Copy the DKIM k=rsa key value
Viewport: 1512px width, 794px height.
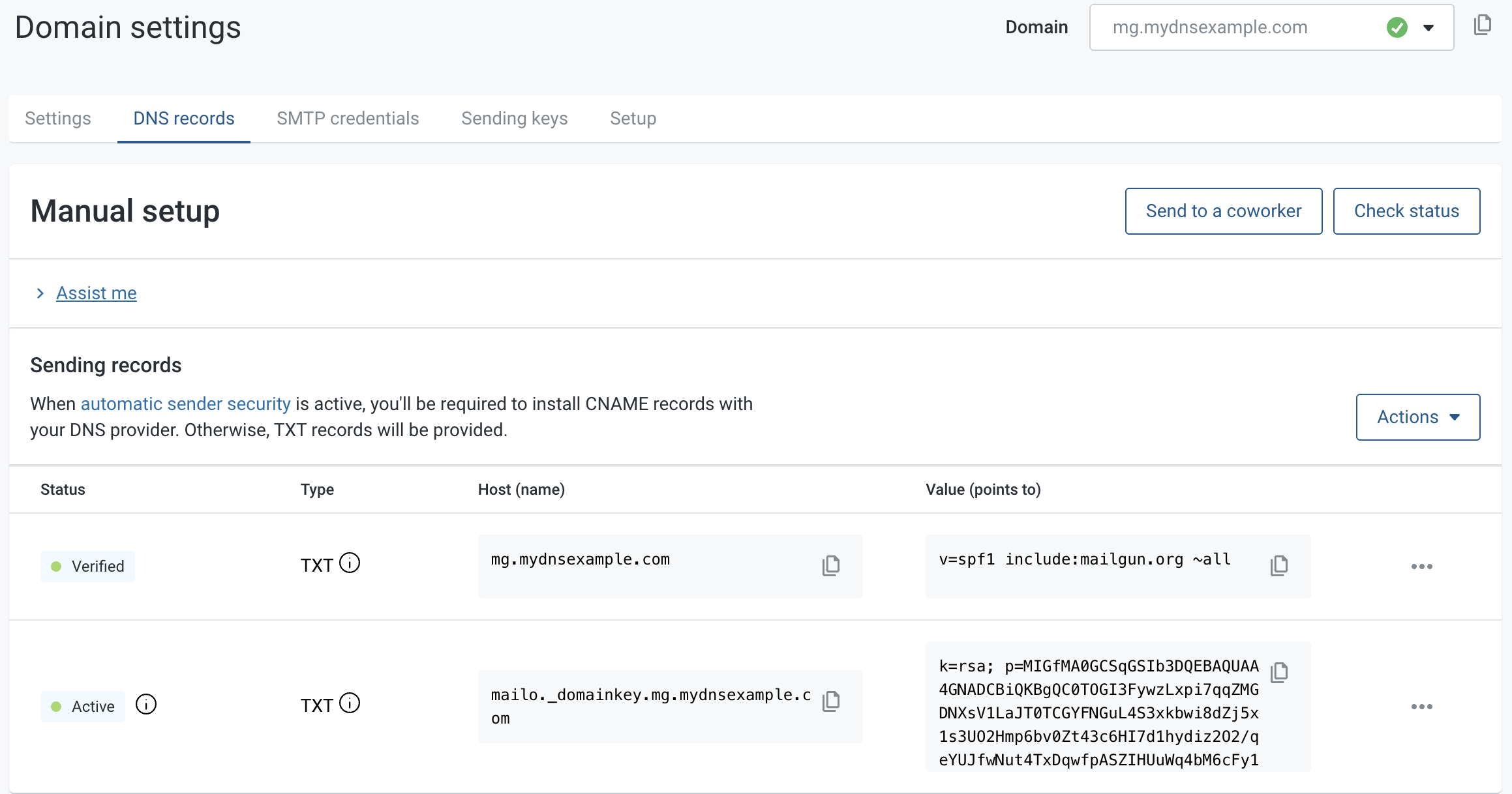(1278, 671)
